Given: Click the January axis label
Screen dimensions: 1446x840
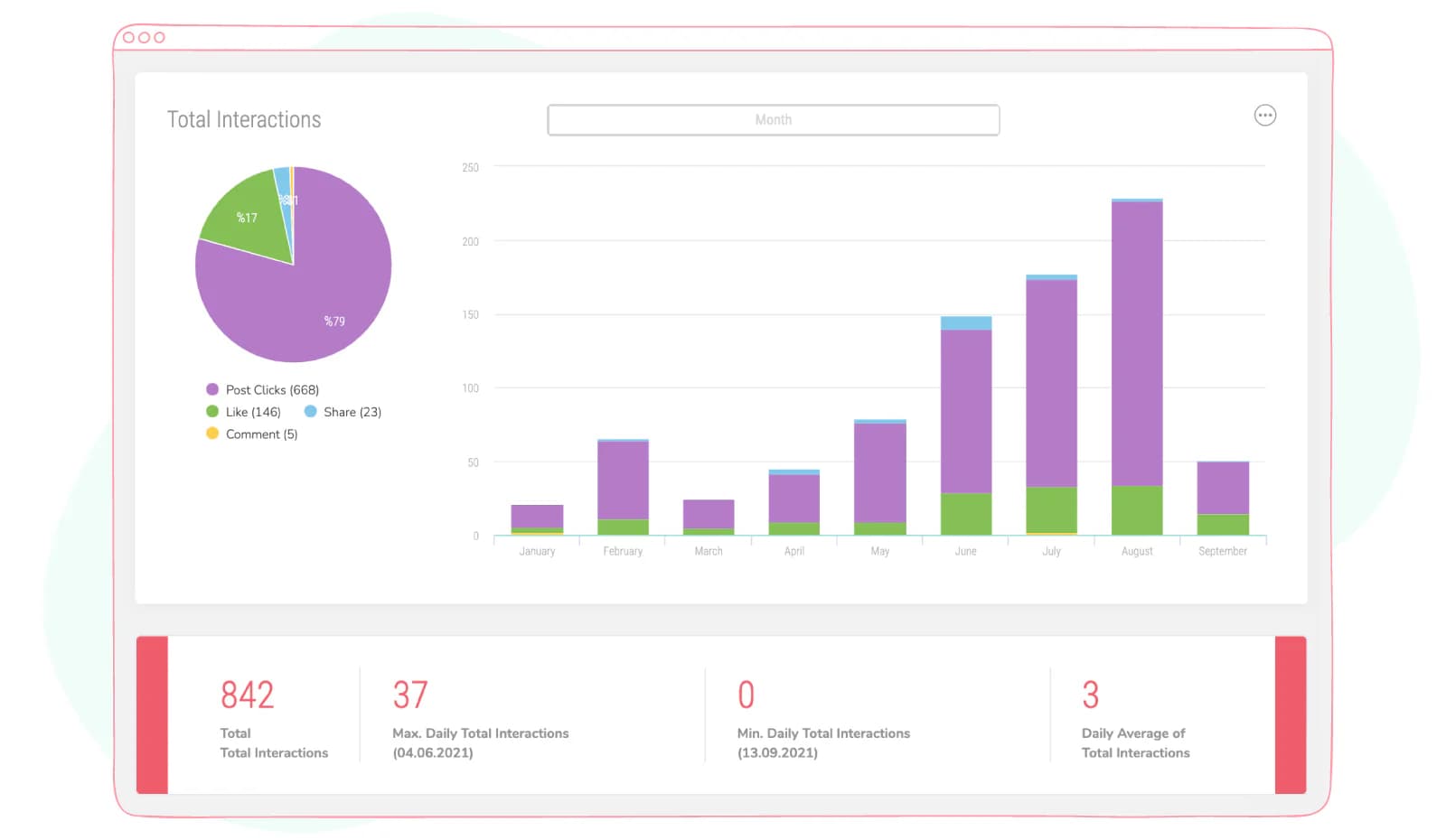Looking at the screenshot, I should coord(537,551).
